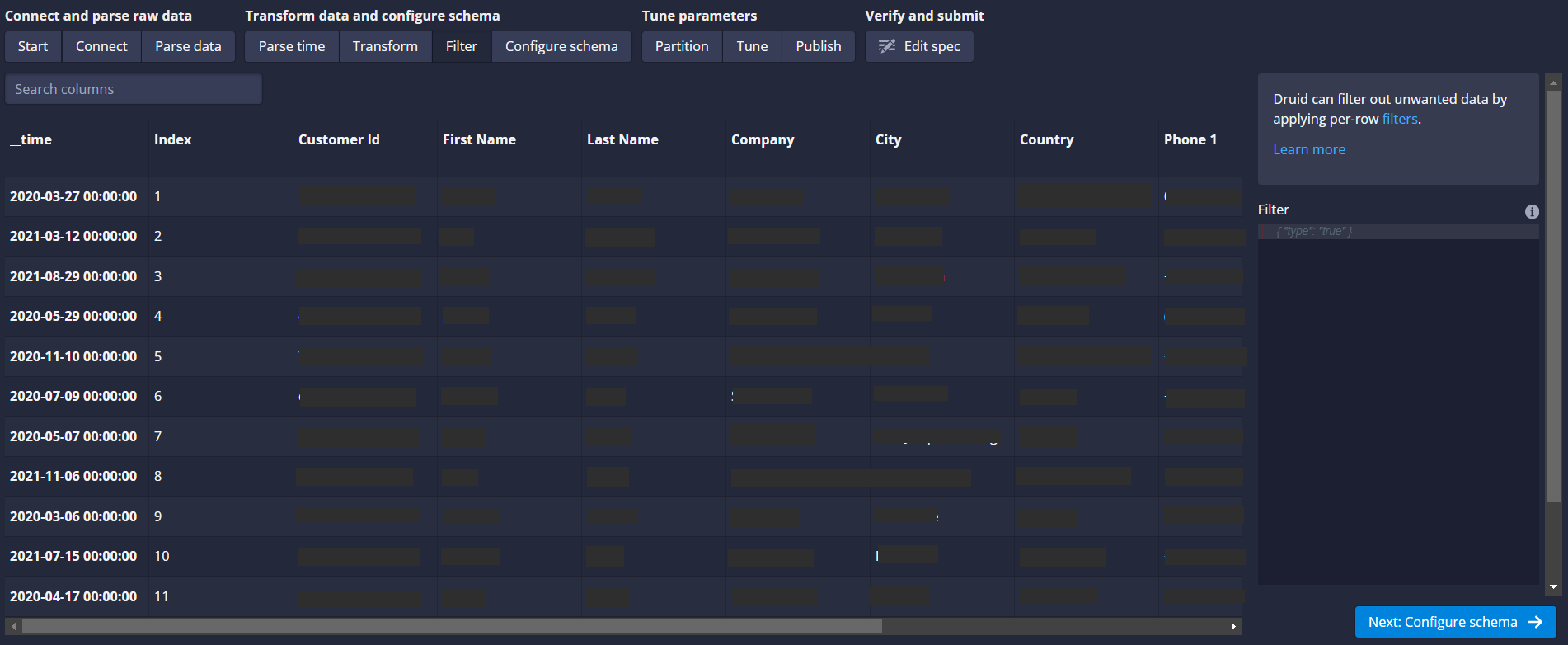
Task: Click the horizontal table scrollbar thumb
Action: point(452,627)
